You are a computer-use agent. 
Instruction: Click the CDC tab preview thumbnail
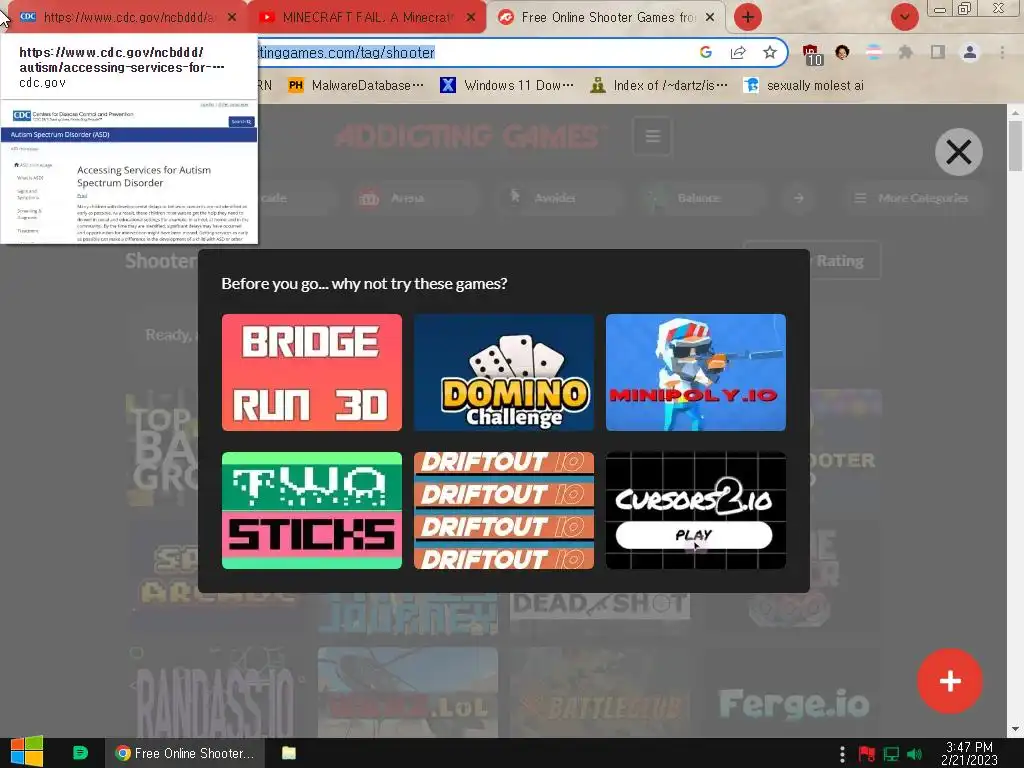tap(129, 171)
